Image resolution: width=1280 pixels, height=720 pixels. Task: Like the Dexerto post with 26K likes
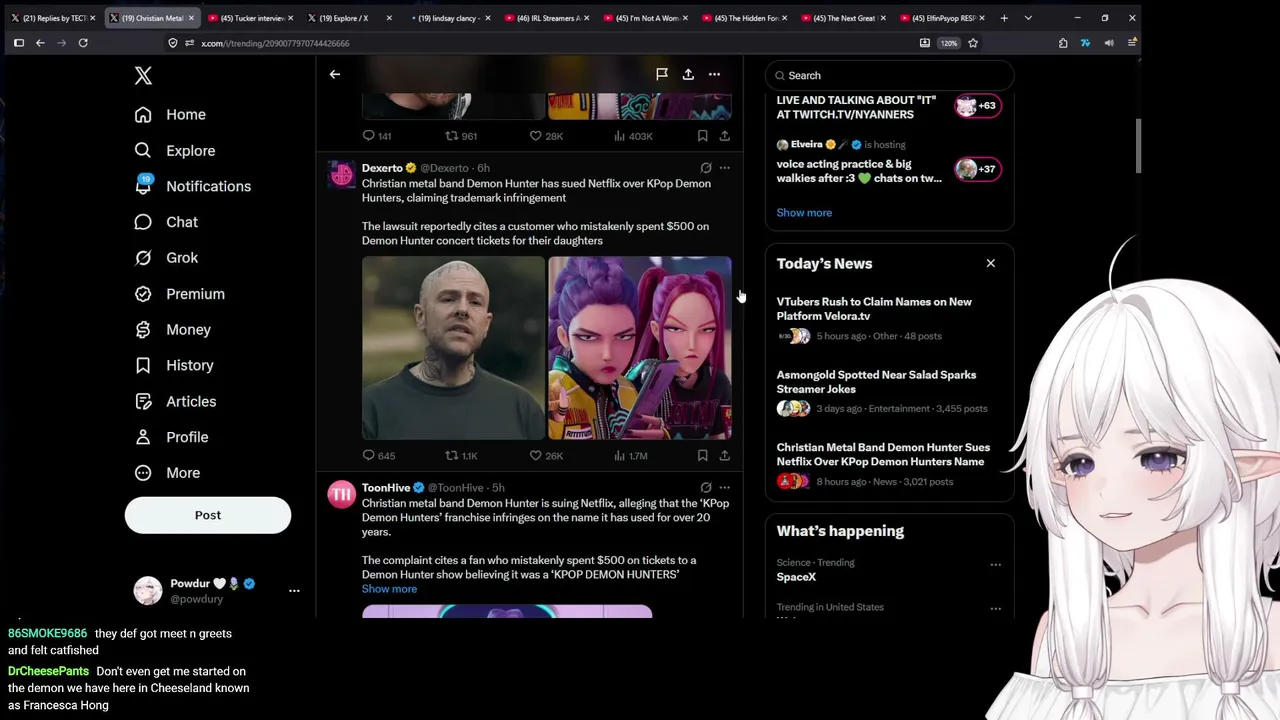click(x=546, y=456)
